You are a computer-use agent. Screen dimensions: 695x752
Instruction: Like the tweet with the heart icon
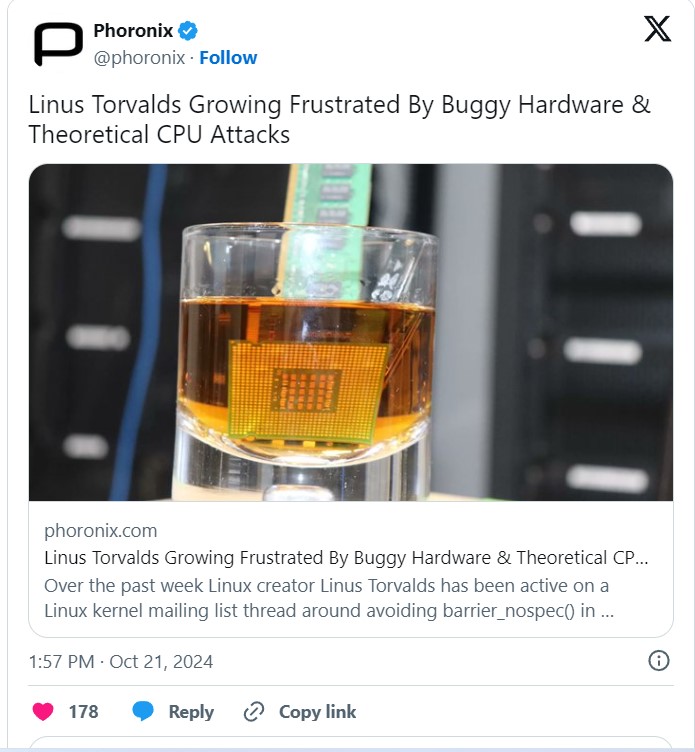[43, 711]
